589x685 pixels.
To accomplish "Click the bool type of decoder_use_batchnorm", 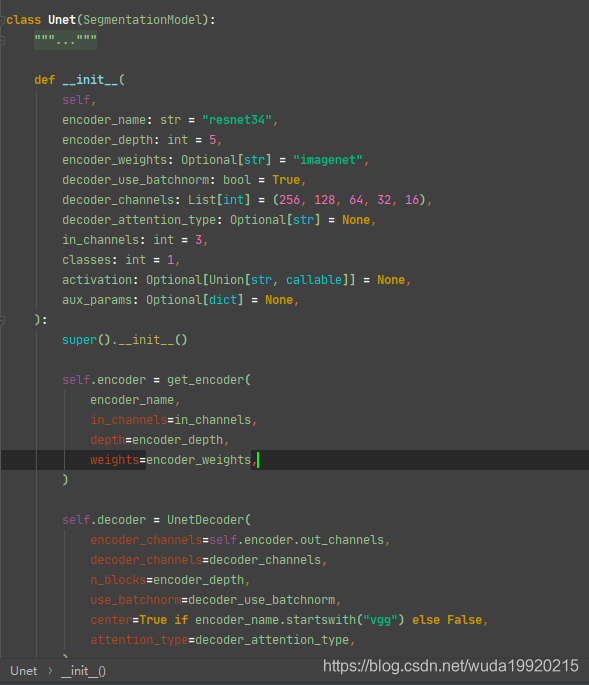I will (x=237, y=180).
